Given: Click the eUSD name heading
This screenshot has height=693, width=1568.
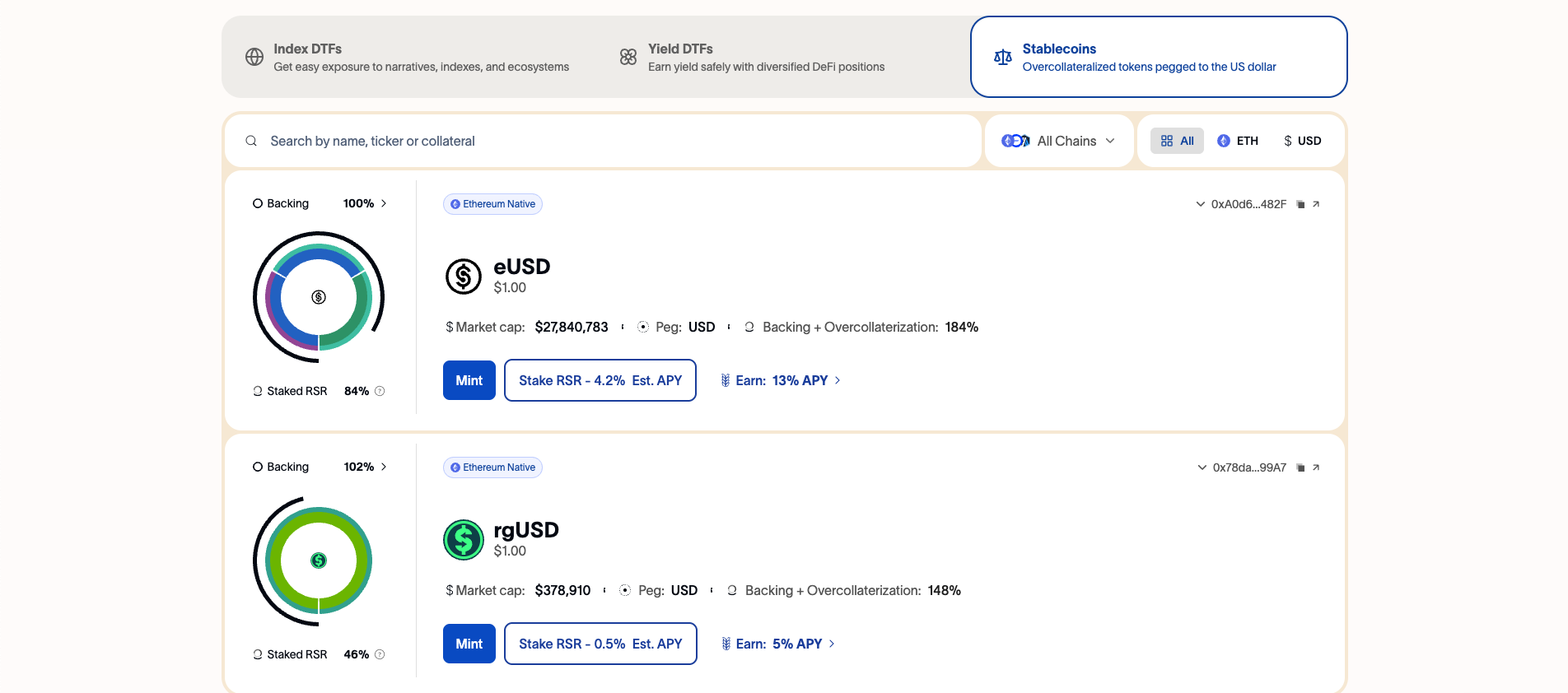Looking at the screenshot, I should (x=522, y=267).
